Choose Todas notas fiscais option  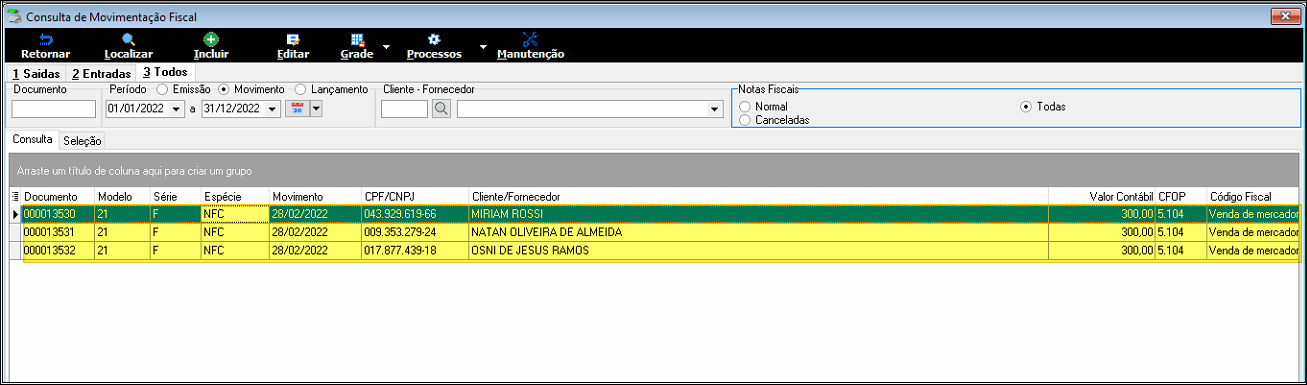click(1026, 106)
